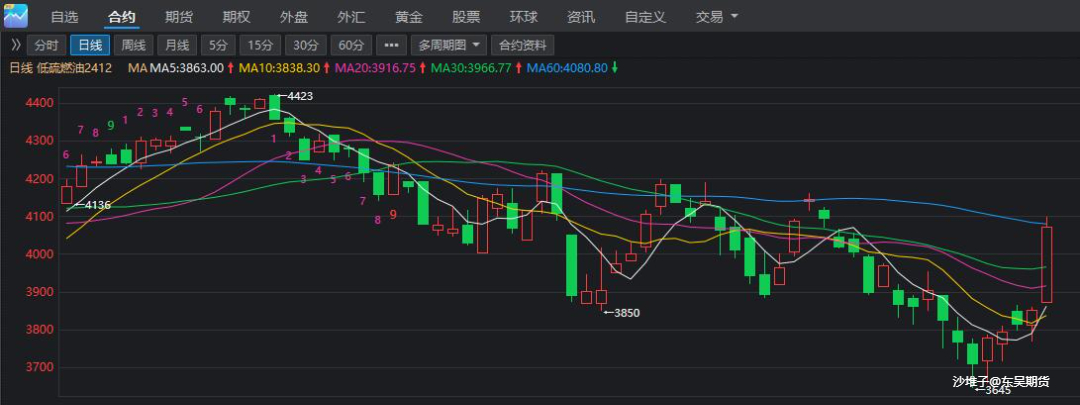Select the 15分 period

260,45
